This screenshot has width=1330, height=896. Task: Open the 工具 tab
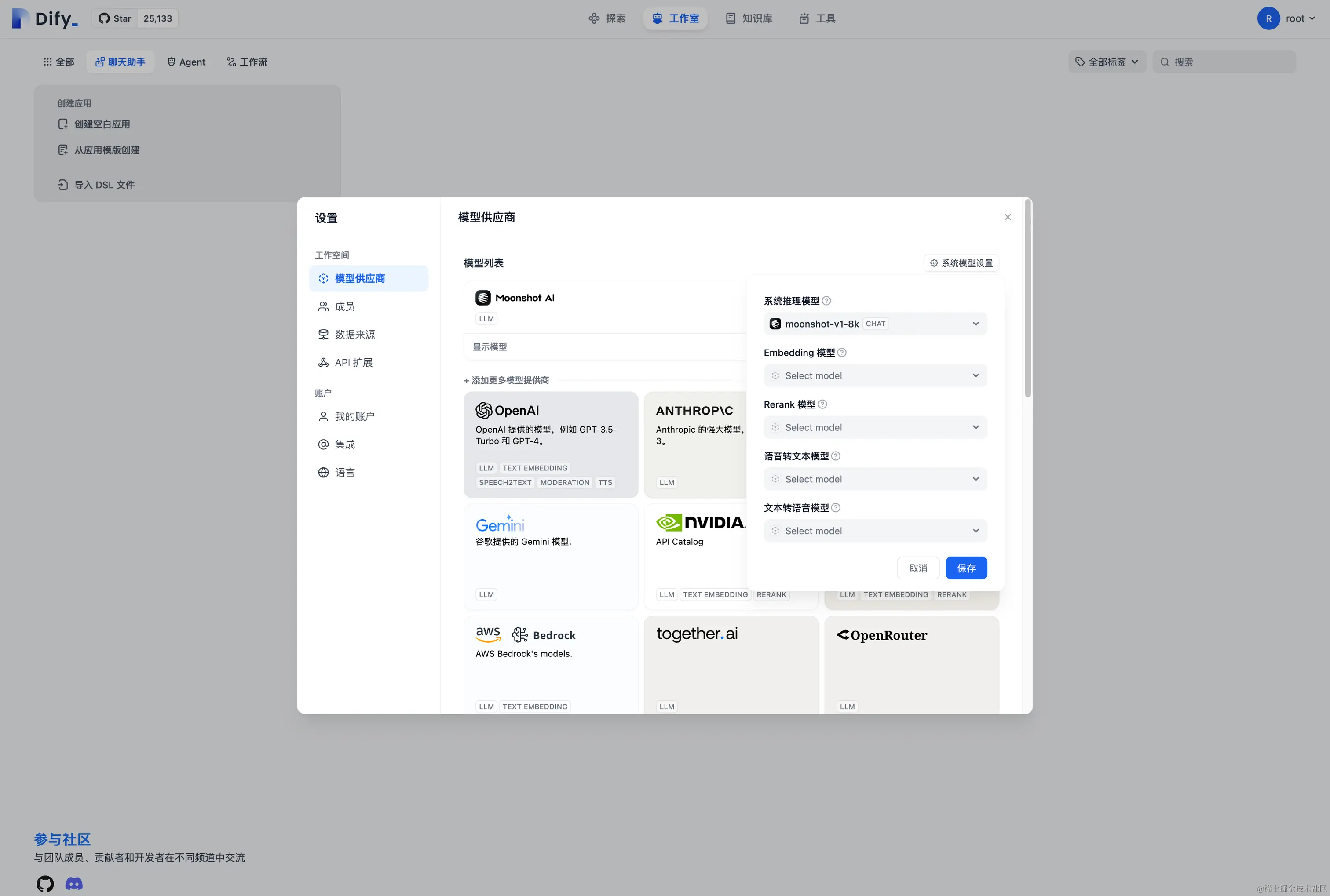click(817, 18)
